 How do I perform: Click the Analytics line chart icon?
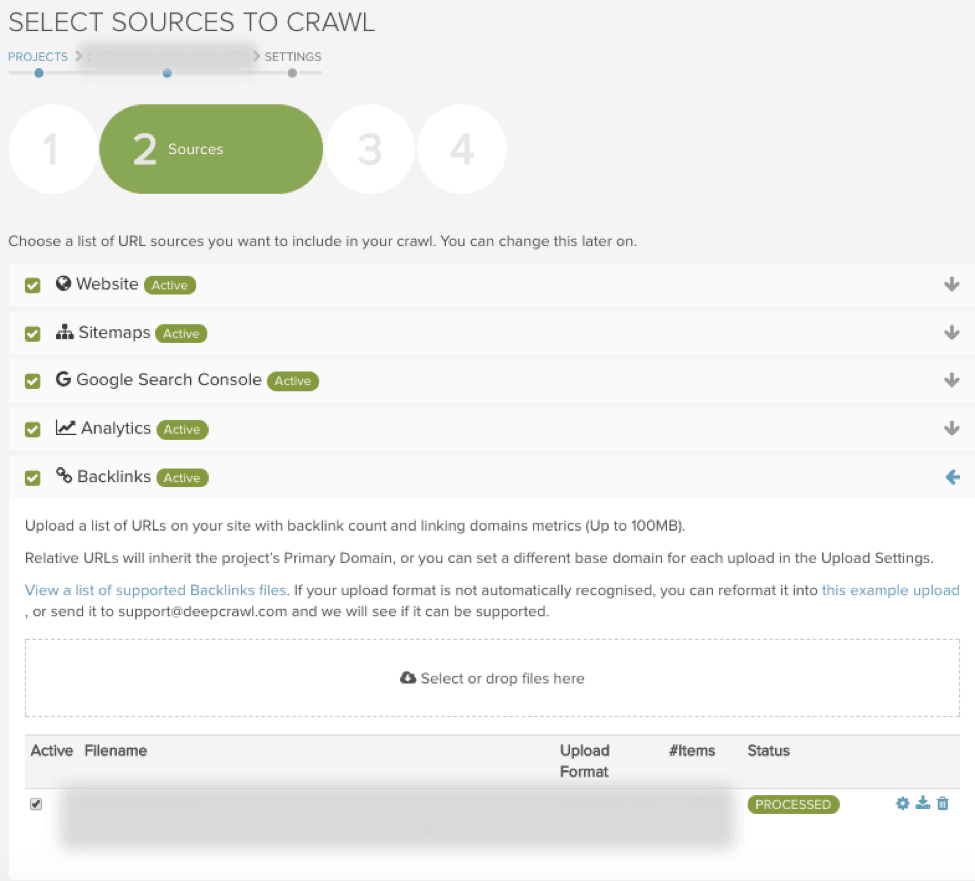point(65,427)
